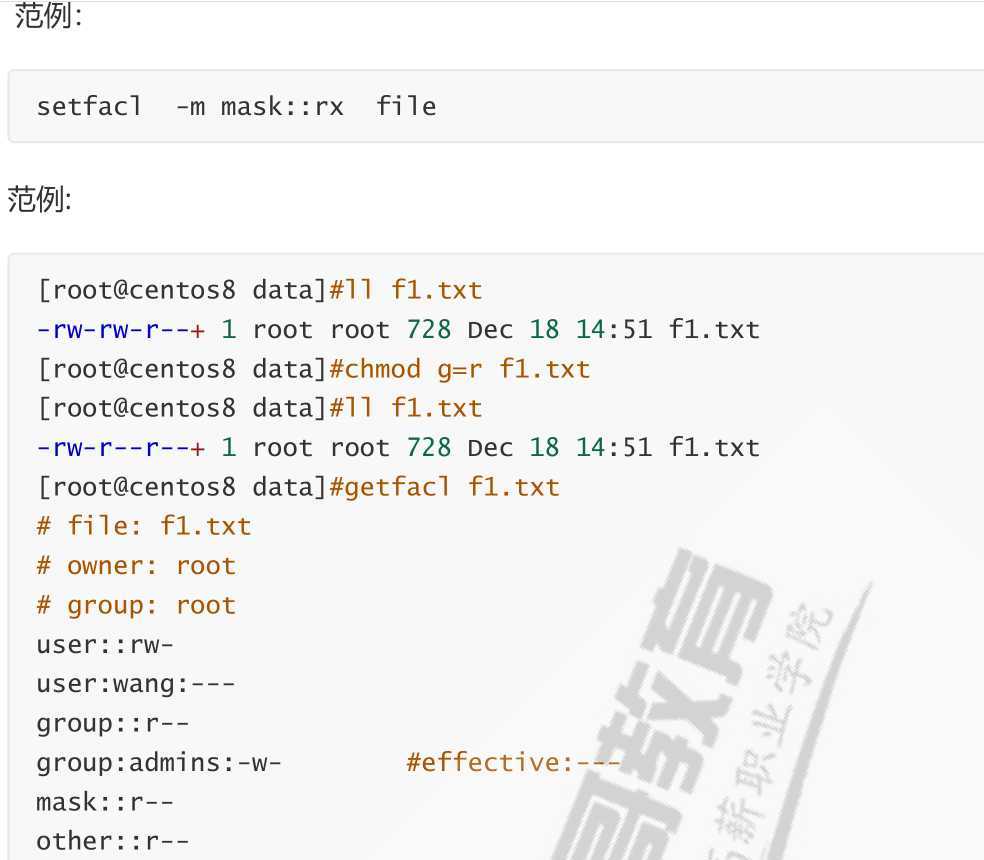
Task: Click the -rw-rw-r--+ permission string
Action: click(x=120, y=330)
